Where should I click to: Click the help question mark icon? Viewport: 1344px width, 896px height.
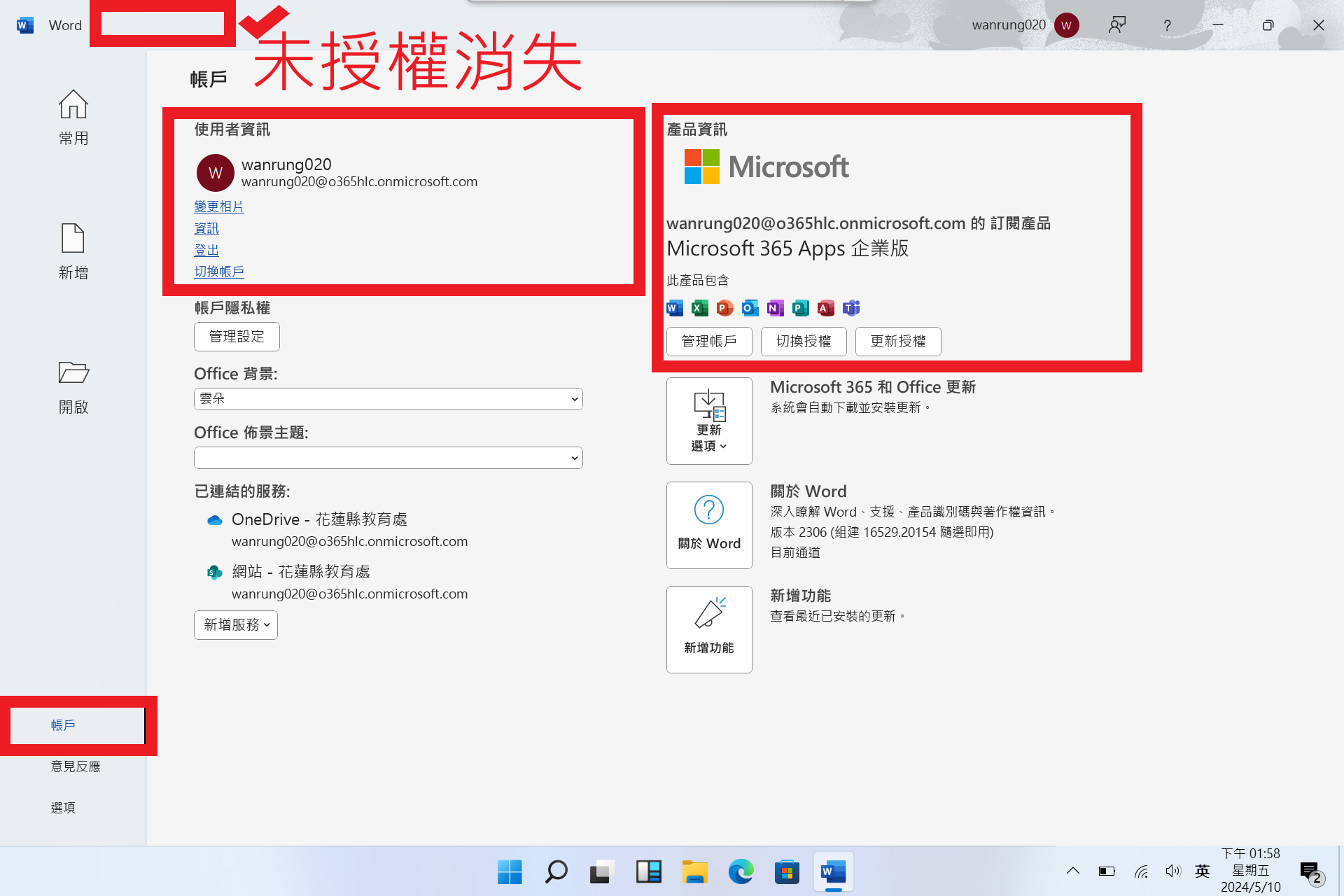pos(1167,25)
